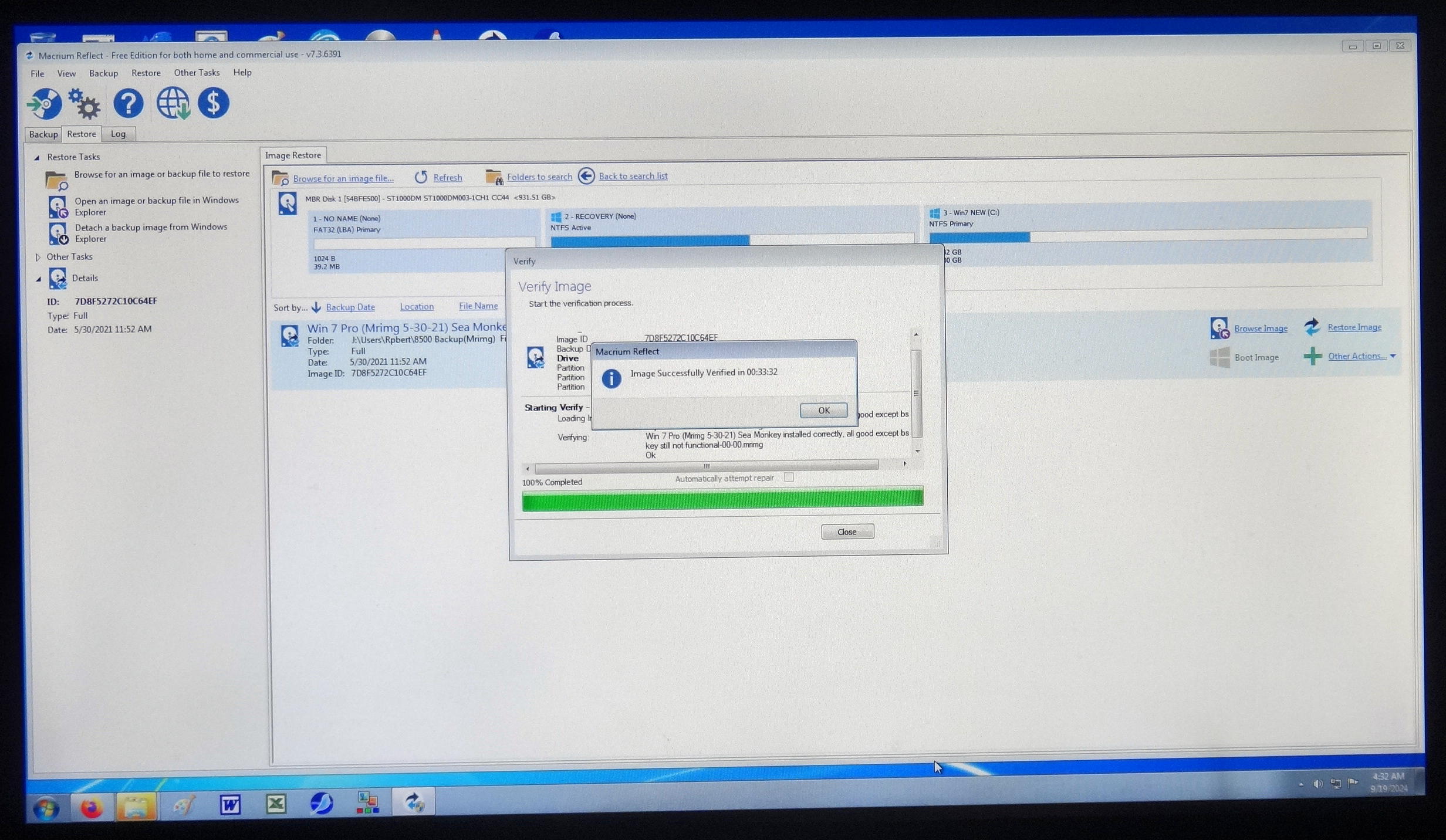Collapse the Restore Tasks section

tap(37, 157)
